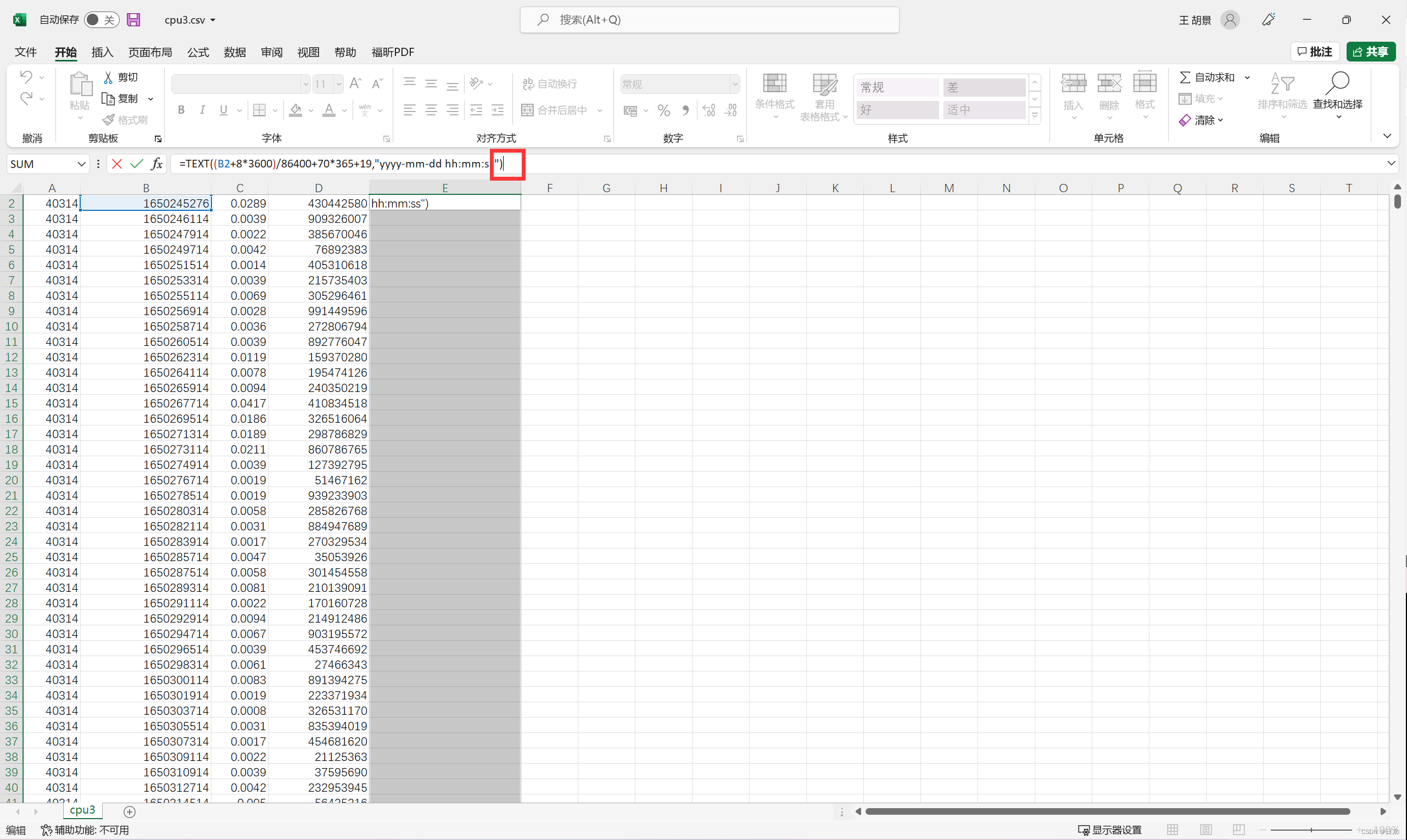Collapse the ribbon with chevron
The image size is (1407, 840).
click(x=1387, y=136)
